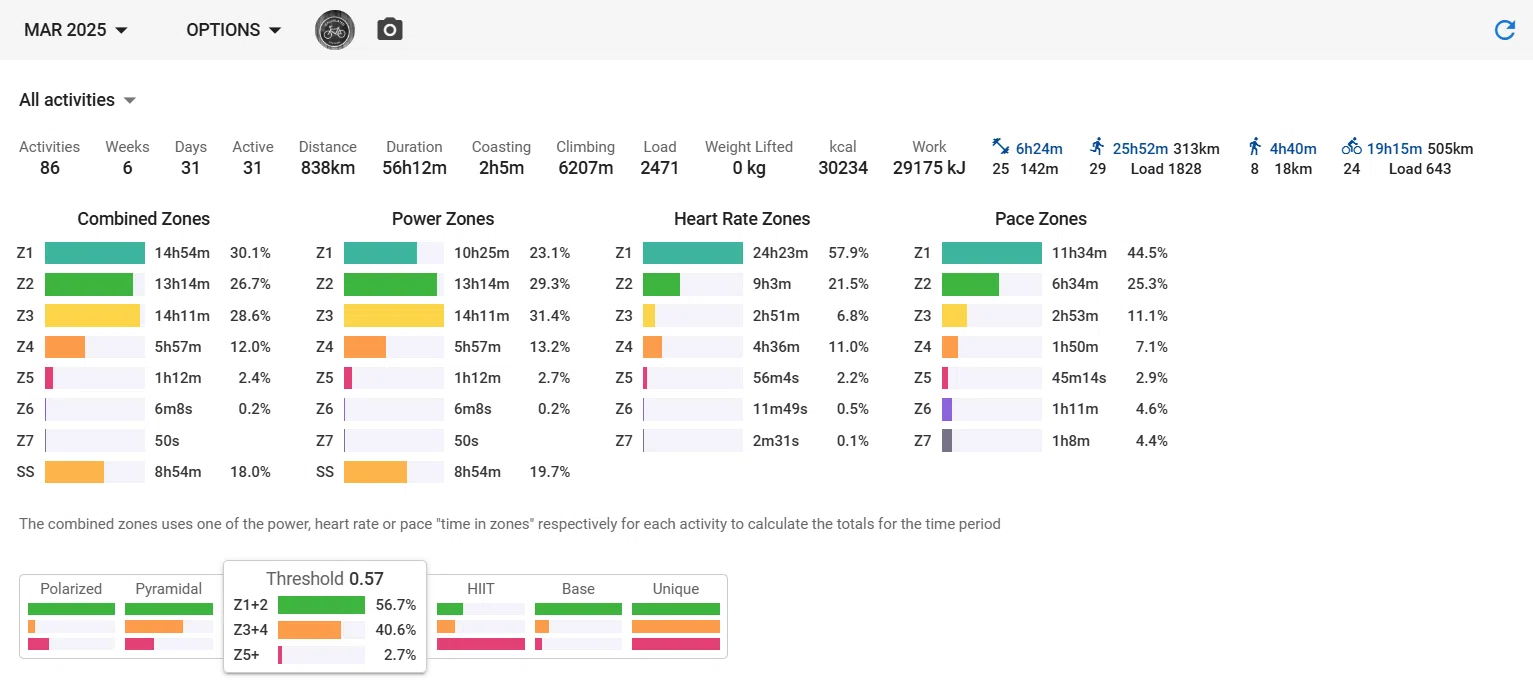
Task: Open the 4h40m walk total link
Action: [1293, 149]
